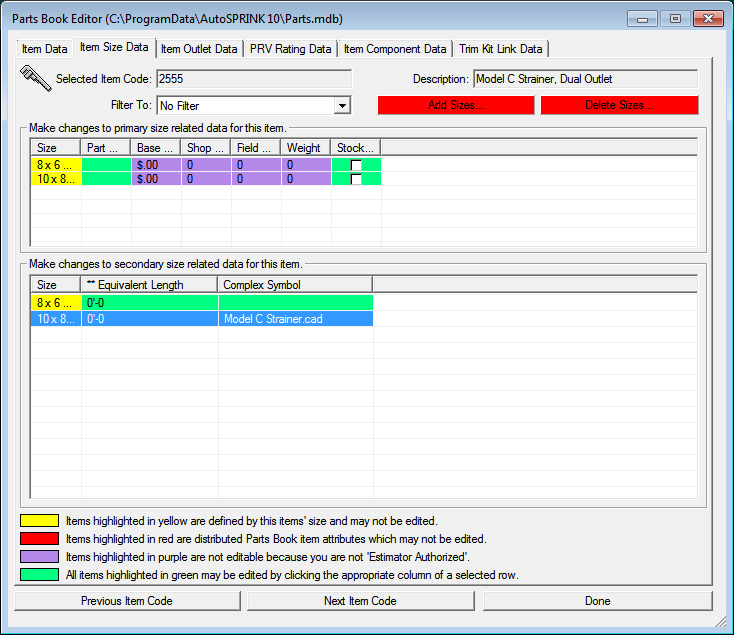
Task: Click the purple legend color swatch
Action: point(39,557)
